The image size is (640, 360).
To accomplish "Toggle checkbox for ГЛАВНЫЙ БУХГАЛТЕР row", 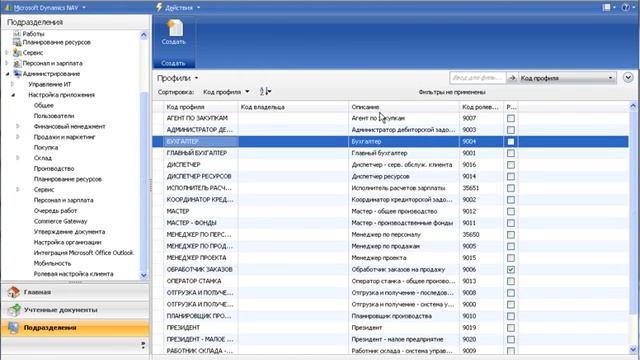I will [x=511, y=153].
